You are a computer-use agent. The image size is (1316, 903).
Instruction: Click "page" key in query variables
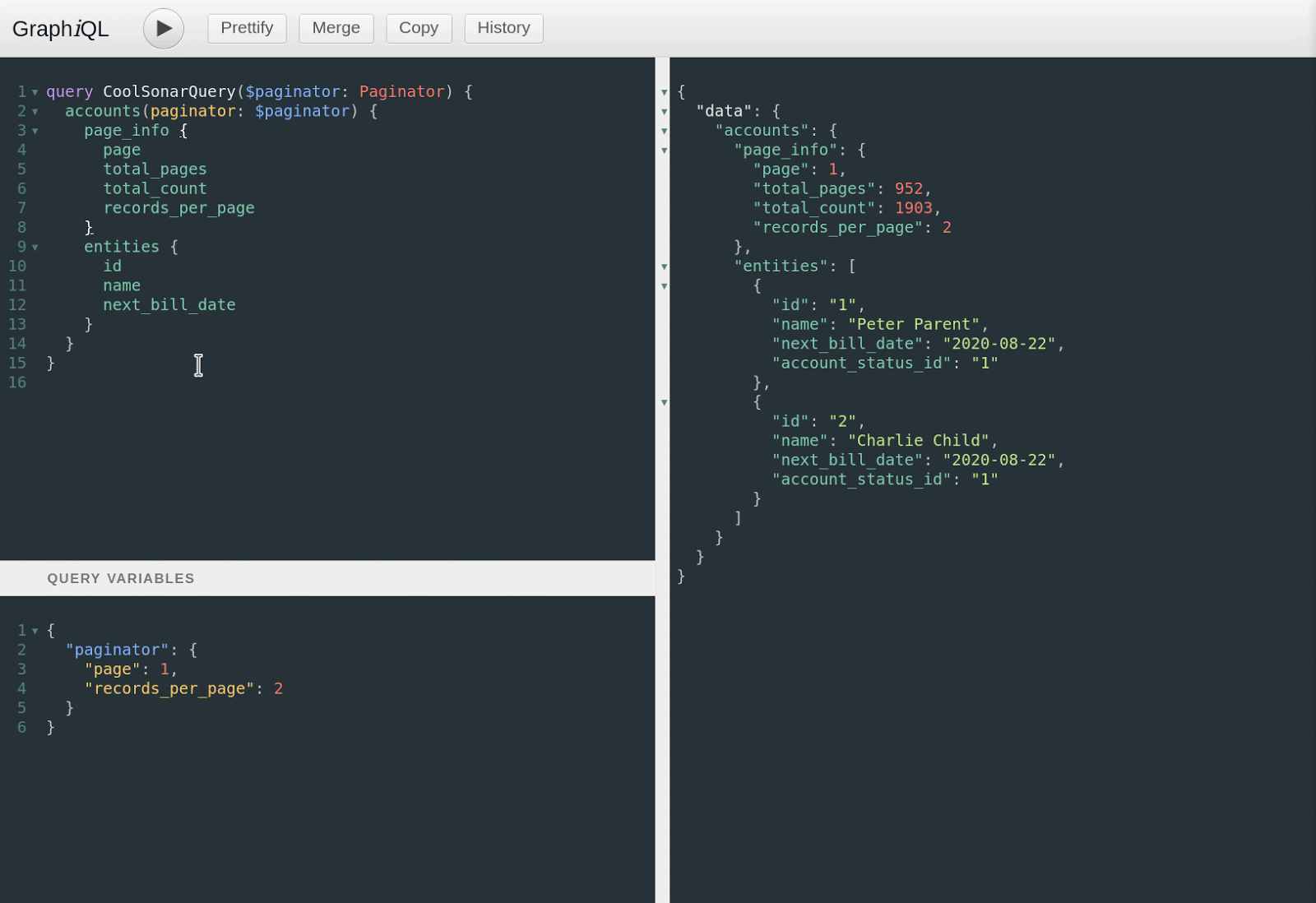click(x=113, y=669)
